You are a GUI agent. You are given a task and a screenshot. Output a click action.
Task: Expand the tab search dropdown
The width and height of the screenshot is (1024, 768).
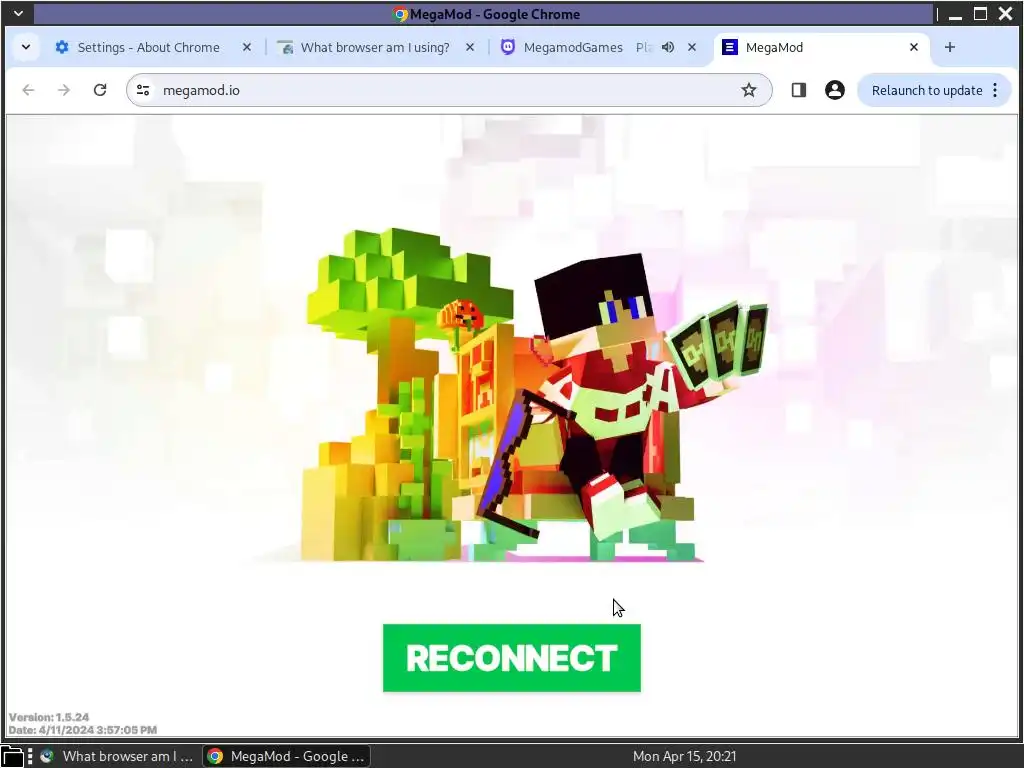click(x=25, y=47)
